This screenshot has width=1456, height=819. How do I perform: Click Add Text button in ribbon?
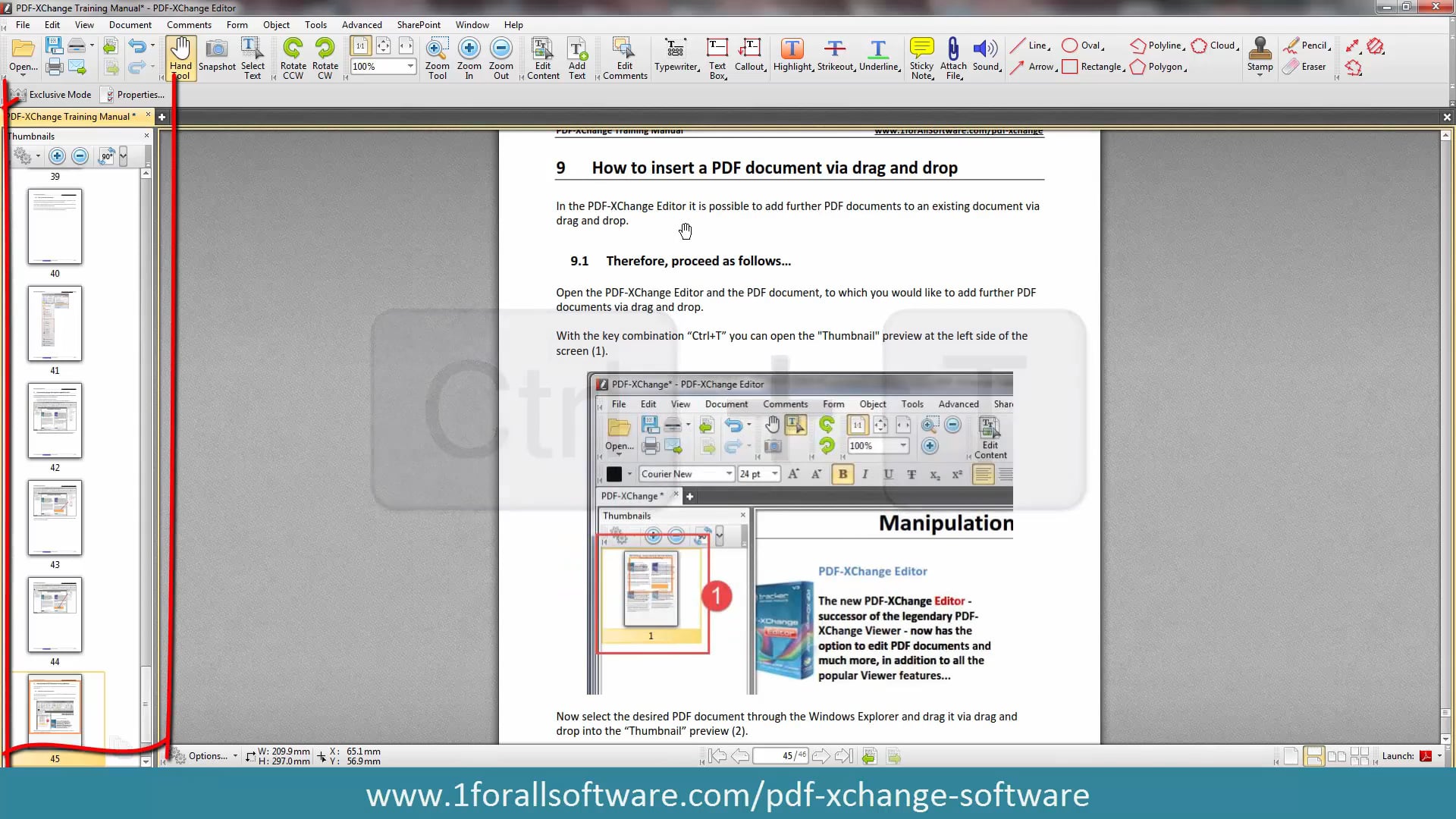[x=576, y=55]
